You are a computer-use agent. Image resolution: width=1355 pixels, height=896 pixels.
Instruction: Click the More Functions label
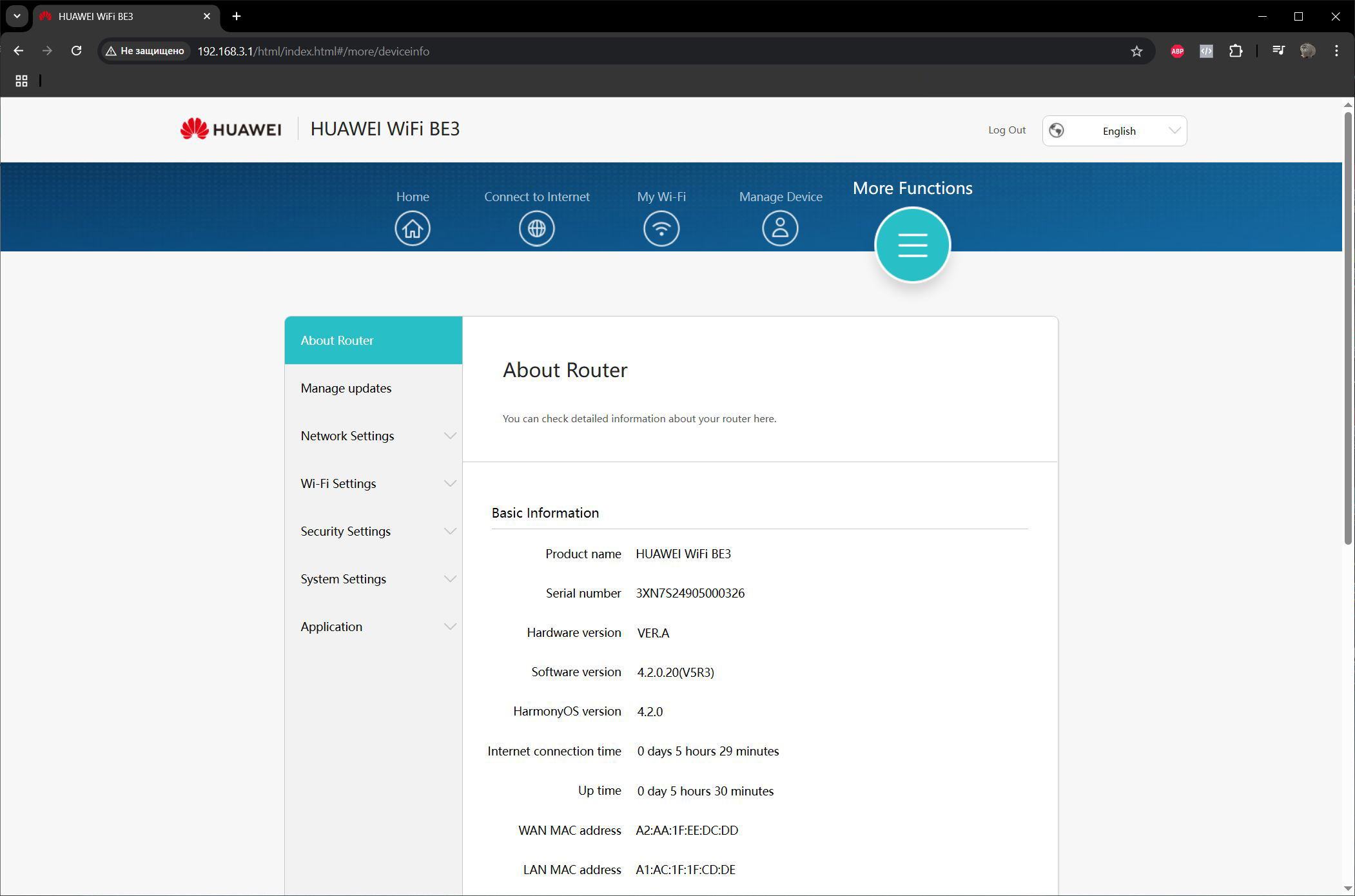pyautogui.click(x=912, y=188)
